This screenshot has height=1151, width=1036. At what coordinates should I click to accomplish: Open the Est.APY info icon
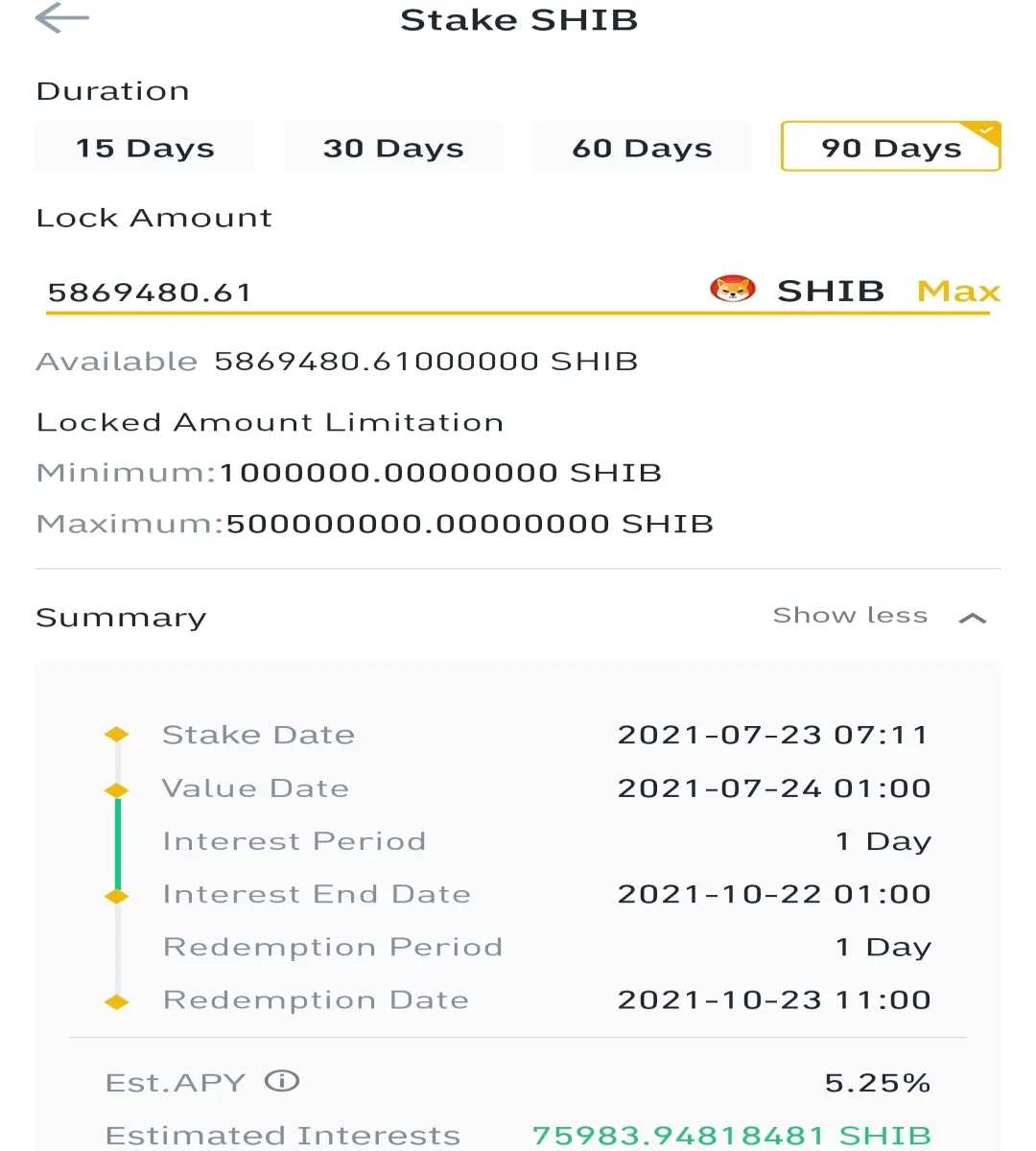click(282, 1082)
